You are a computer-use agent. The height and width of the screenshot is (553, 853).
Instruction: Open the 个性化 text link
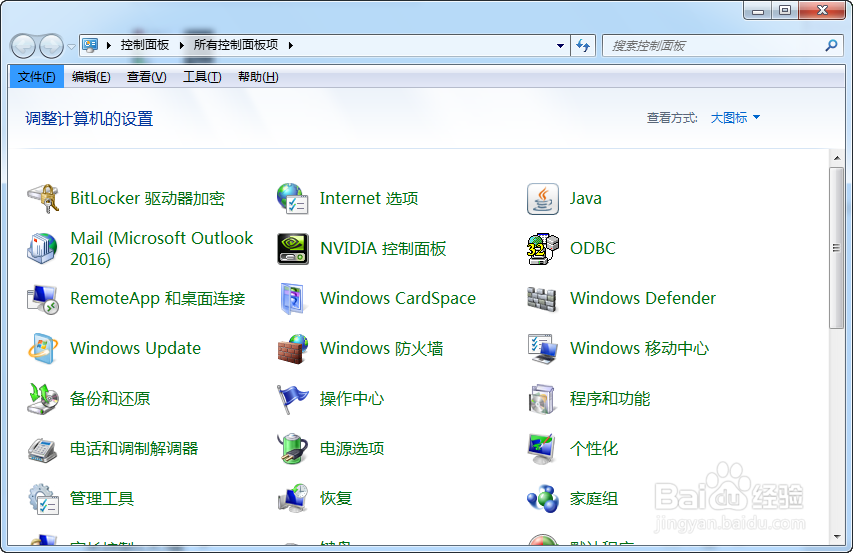tap(594, 449)
